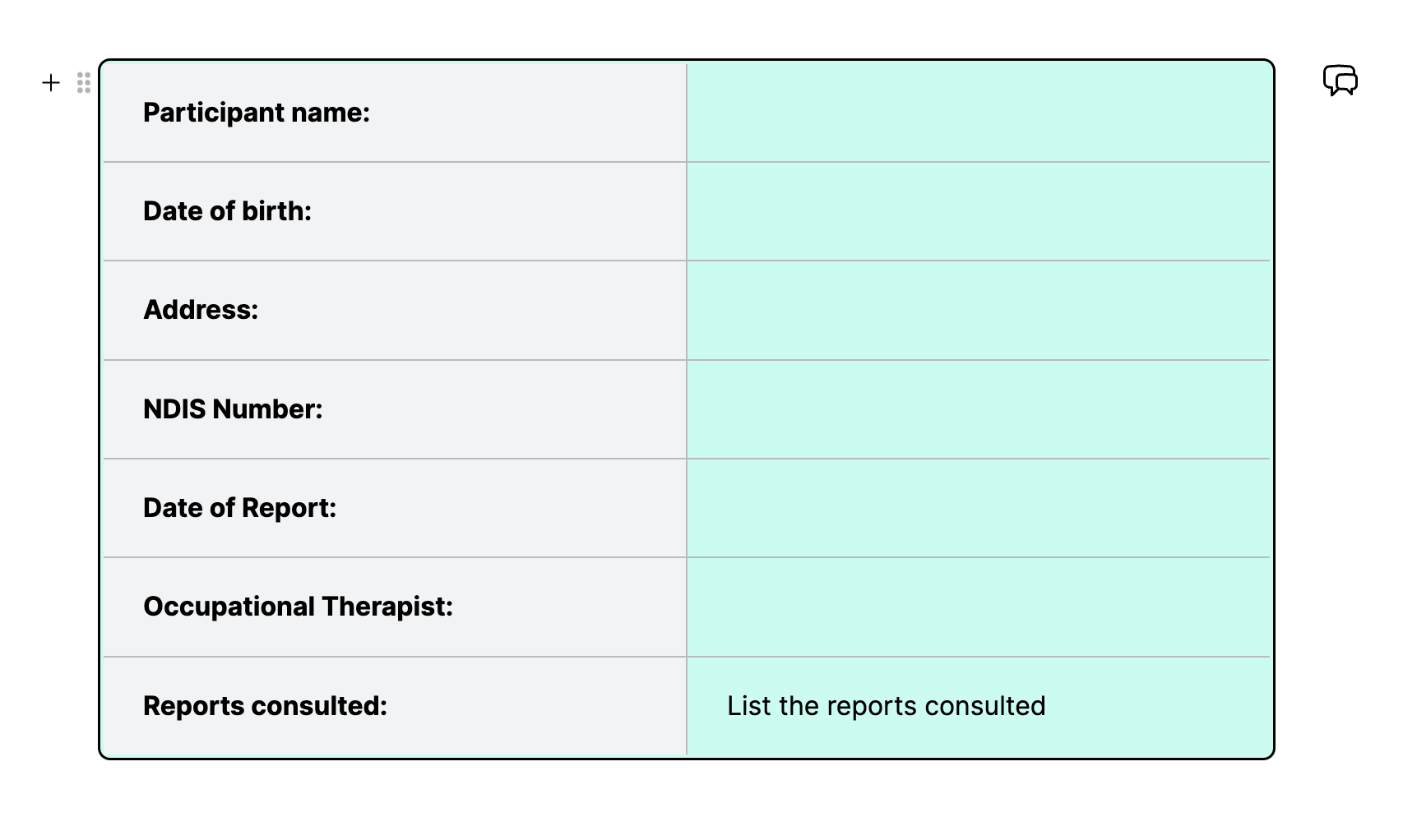Image resolution: width=1403 pixels, height=840 pixels.
Task: Click the vertical column divider in the Address row
Action: (687, 310)
